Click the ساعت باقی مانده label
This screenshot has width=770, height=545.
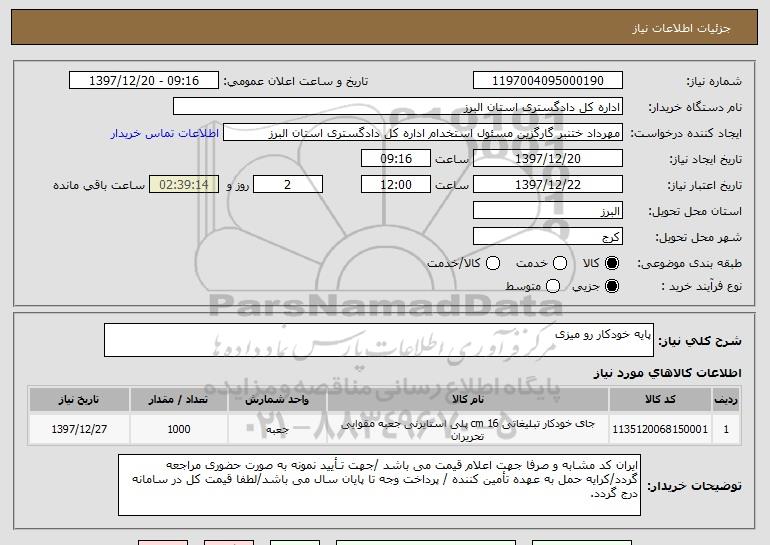click(99, 185)
